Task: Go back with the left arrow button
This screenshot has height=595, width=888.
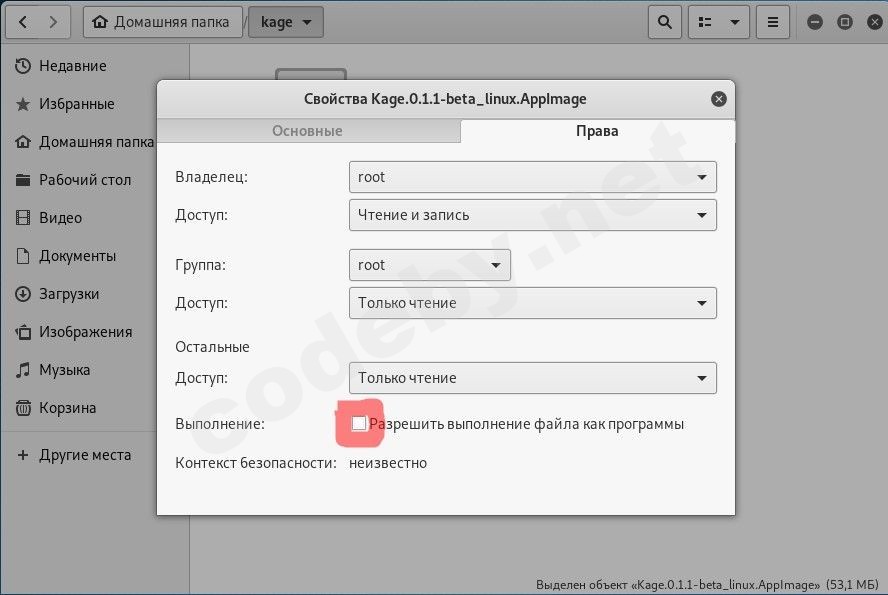Action: coord(23,22)
